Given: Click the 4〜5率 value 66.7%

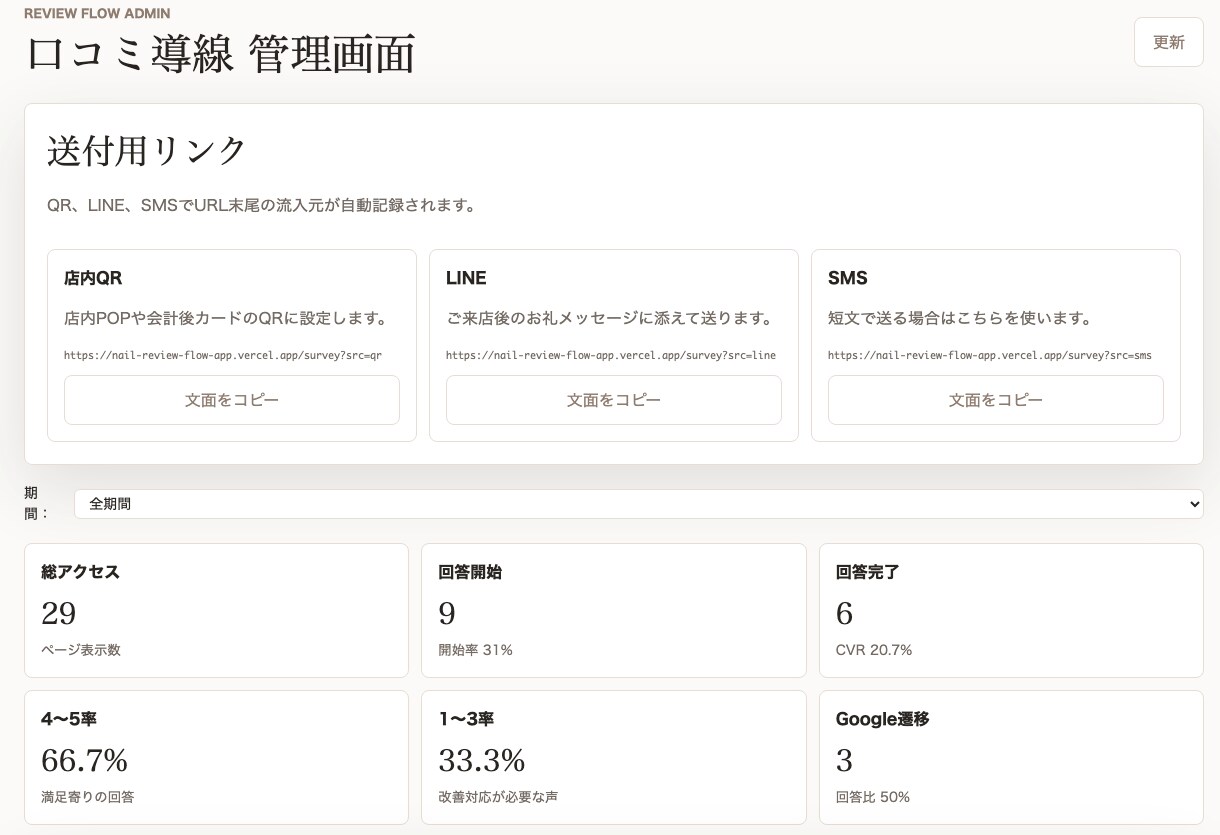Looking at the screenshot, I should (85, 761).
